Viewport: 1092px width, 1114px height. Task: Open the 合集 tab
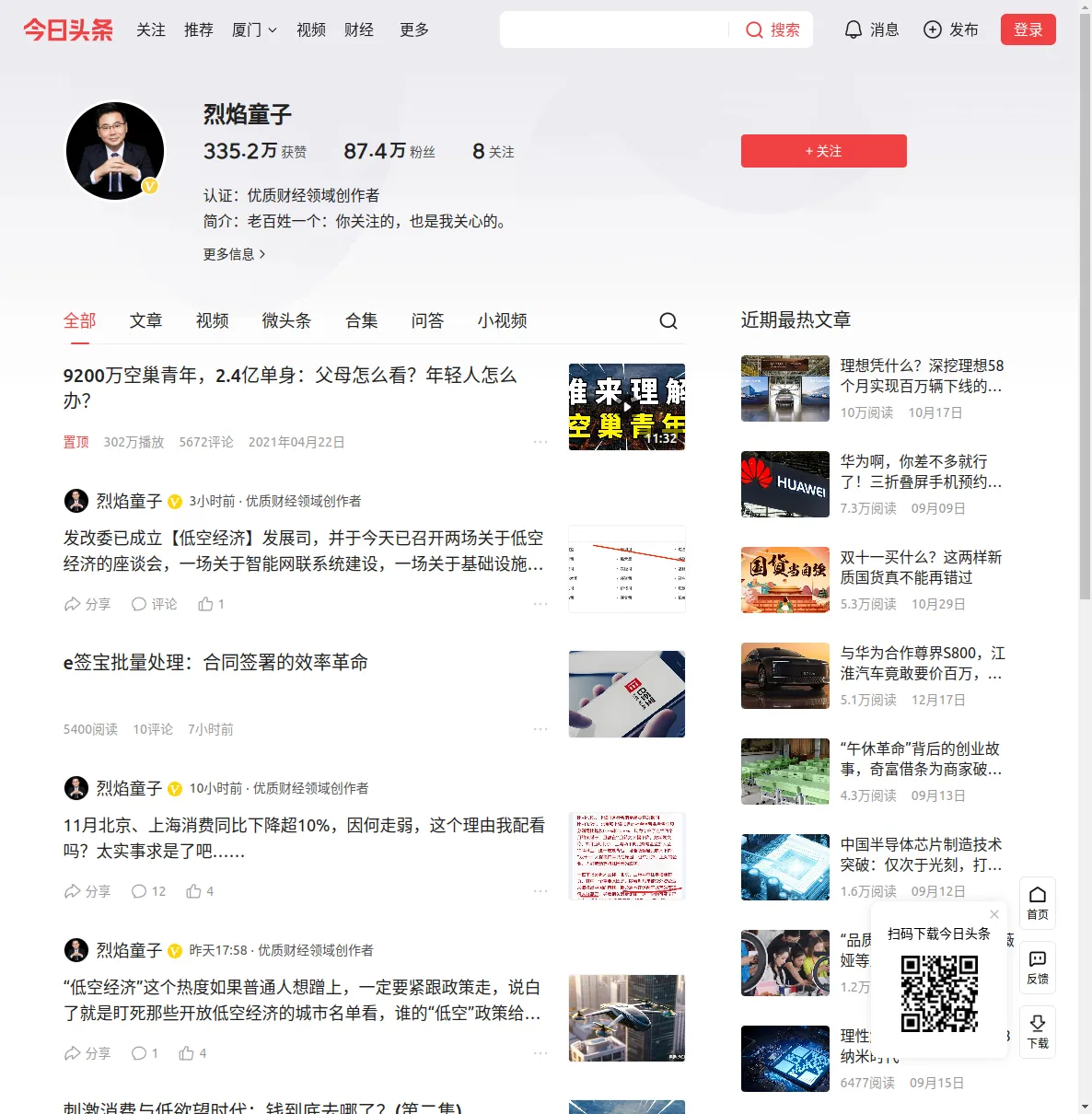tap(362, 320)
